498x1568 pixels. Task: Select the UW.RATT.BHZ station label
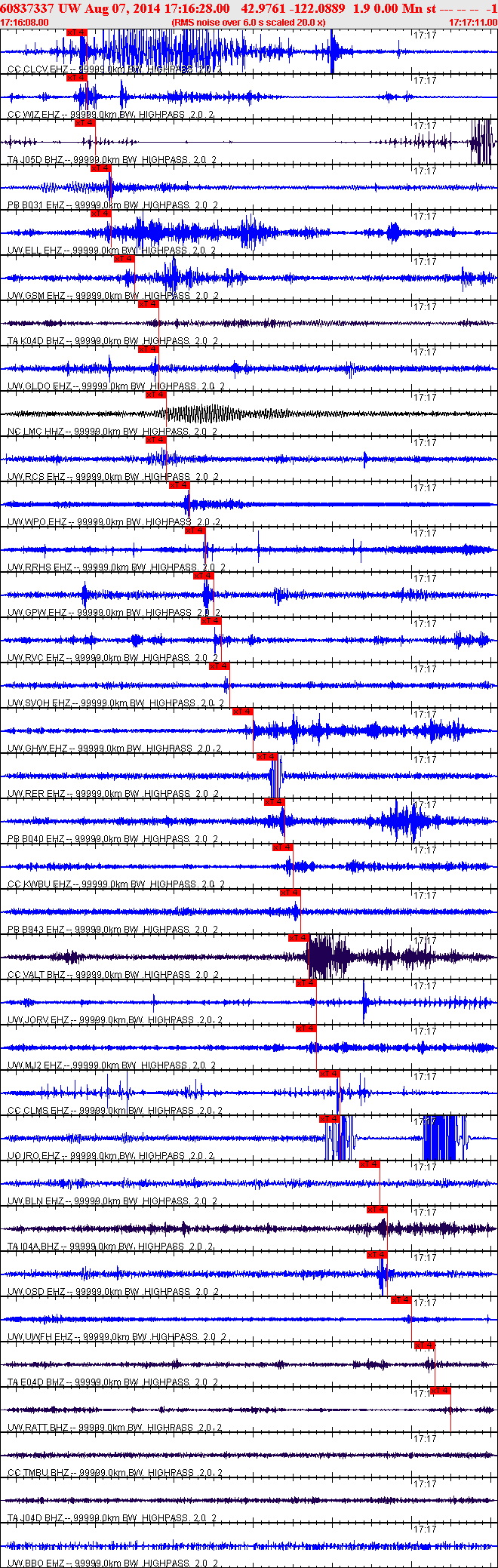116,1428
